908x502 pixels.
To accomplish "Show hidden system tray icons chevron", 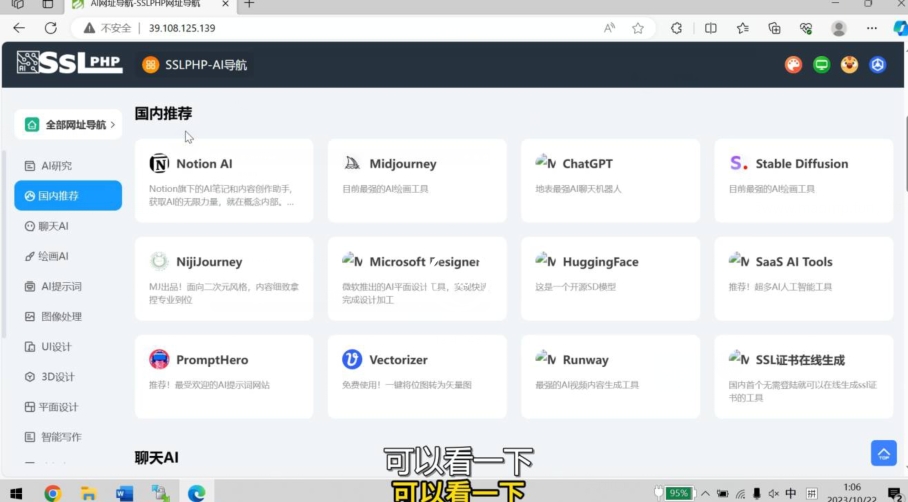I will [x=706, y=493].
